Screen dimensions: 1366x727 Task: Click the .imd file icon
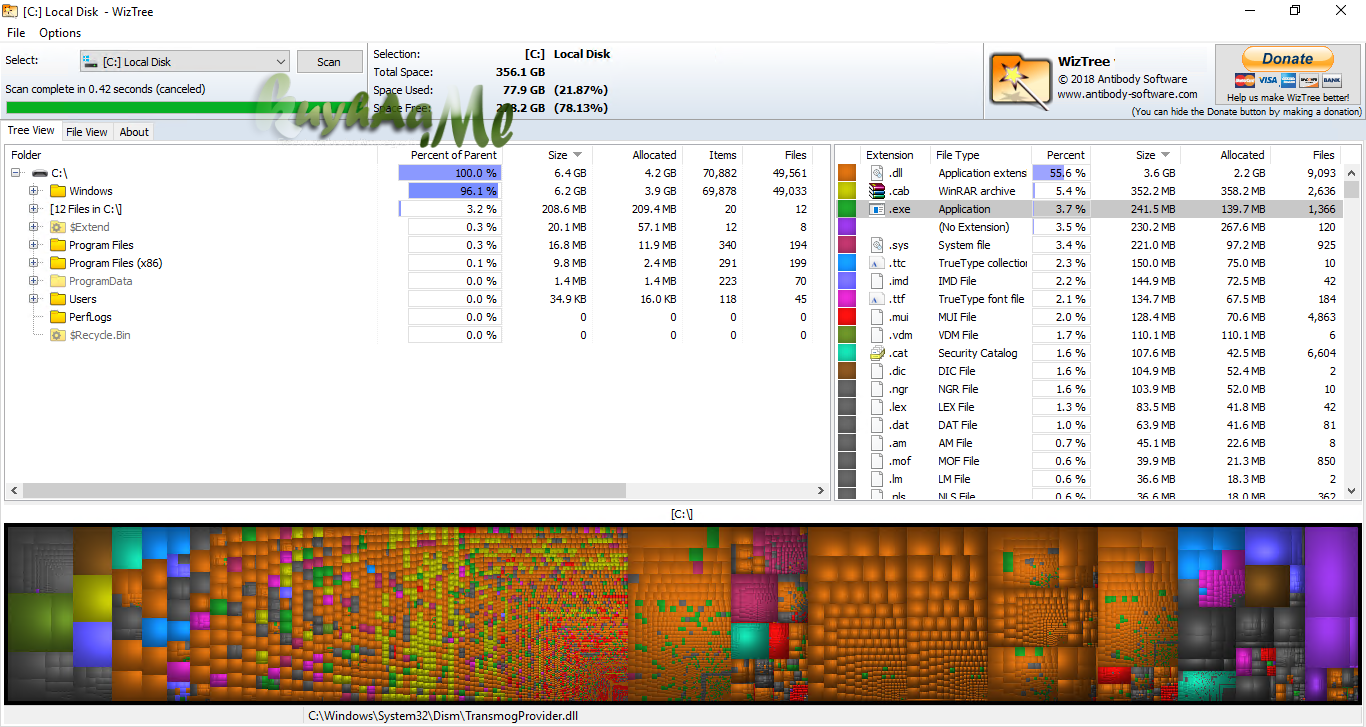[877, 281]
